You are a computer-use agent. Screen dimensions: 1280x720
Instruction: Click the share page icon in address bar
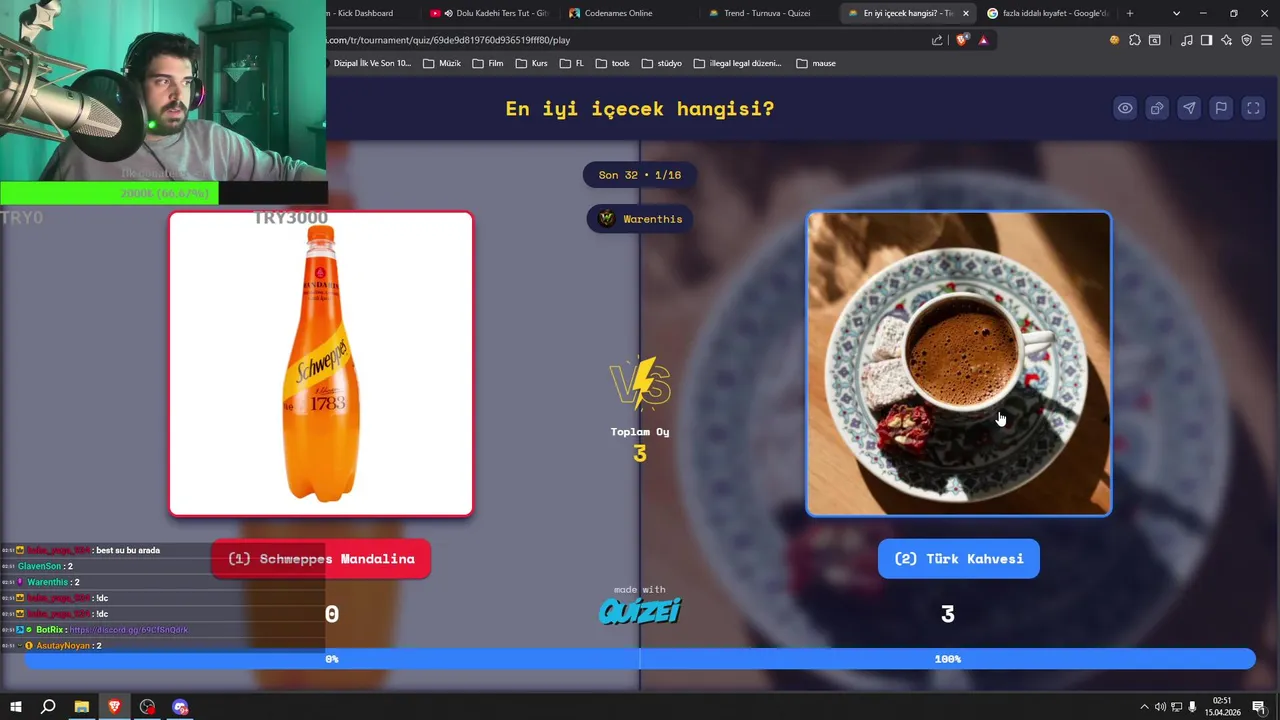tap(937, 40)
